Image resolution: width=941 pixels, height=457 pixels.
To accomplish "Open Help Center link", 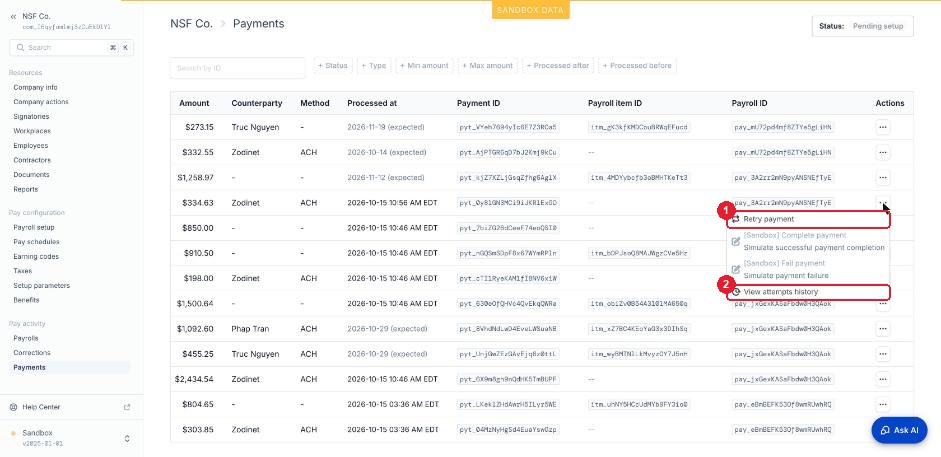I will pyautogui.click(x=41, y=407).
